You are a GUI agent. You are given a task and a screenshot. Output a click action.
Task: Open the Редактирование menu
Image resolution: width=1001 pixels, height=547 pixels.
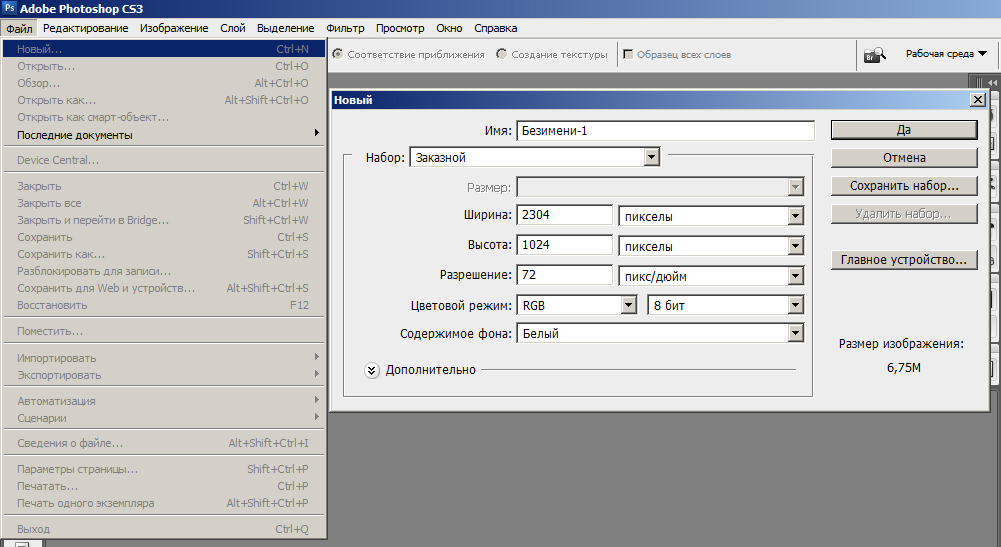click(x=86, y=29)
